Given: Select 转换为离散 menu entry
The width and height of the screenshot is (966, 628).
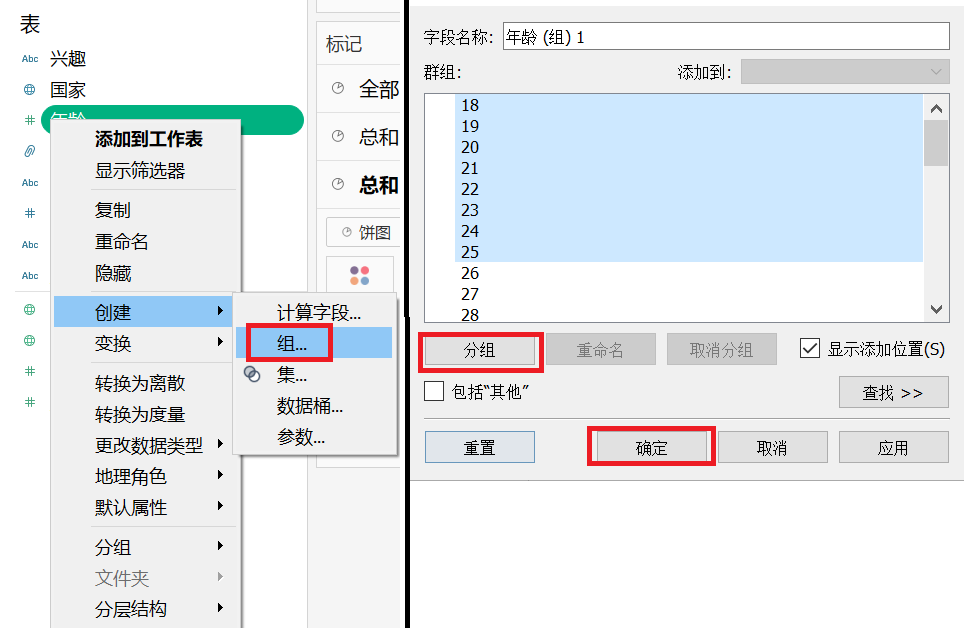Looking at the screenshot, I should click(x=140, y=383).
